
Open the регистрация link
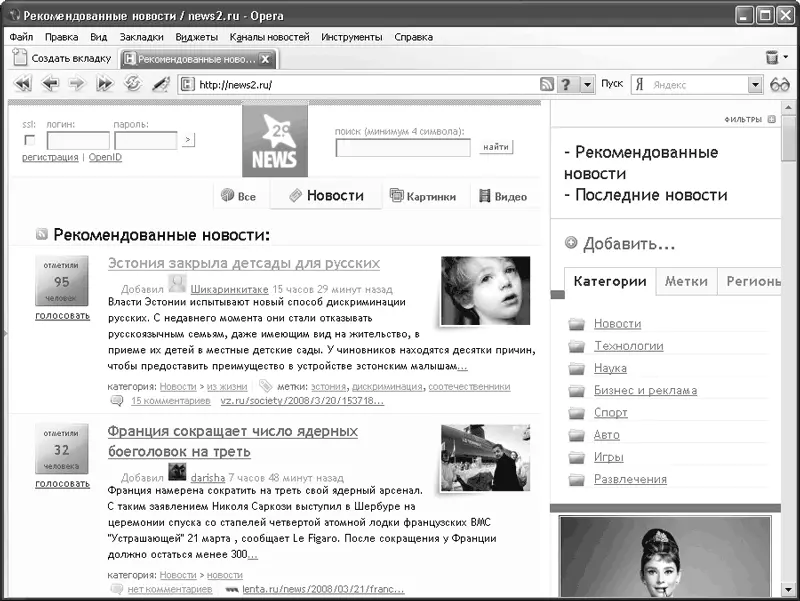point(50,157)
